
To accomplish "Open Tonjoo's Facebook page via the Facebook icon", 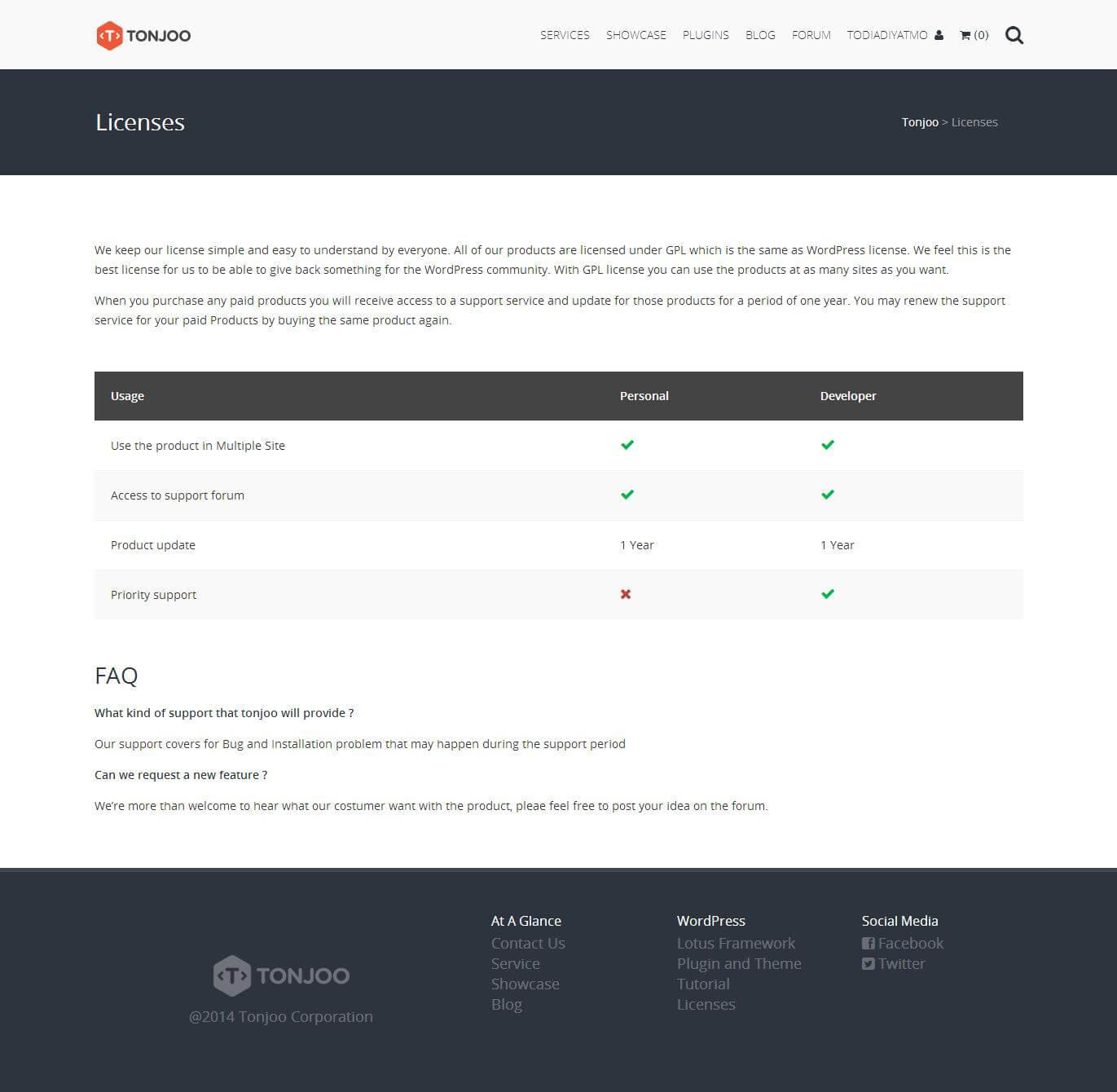I will coord(868,943).
